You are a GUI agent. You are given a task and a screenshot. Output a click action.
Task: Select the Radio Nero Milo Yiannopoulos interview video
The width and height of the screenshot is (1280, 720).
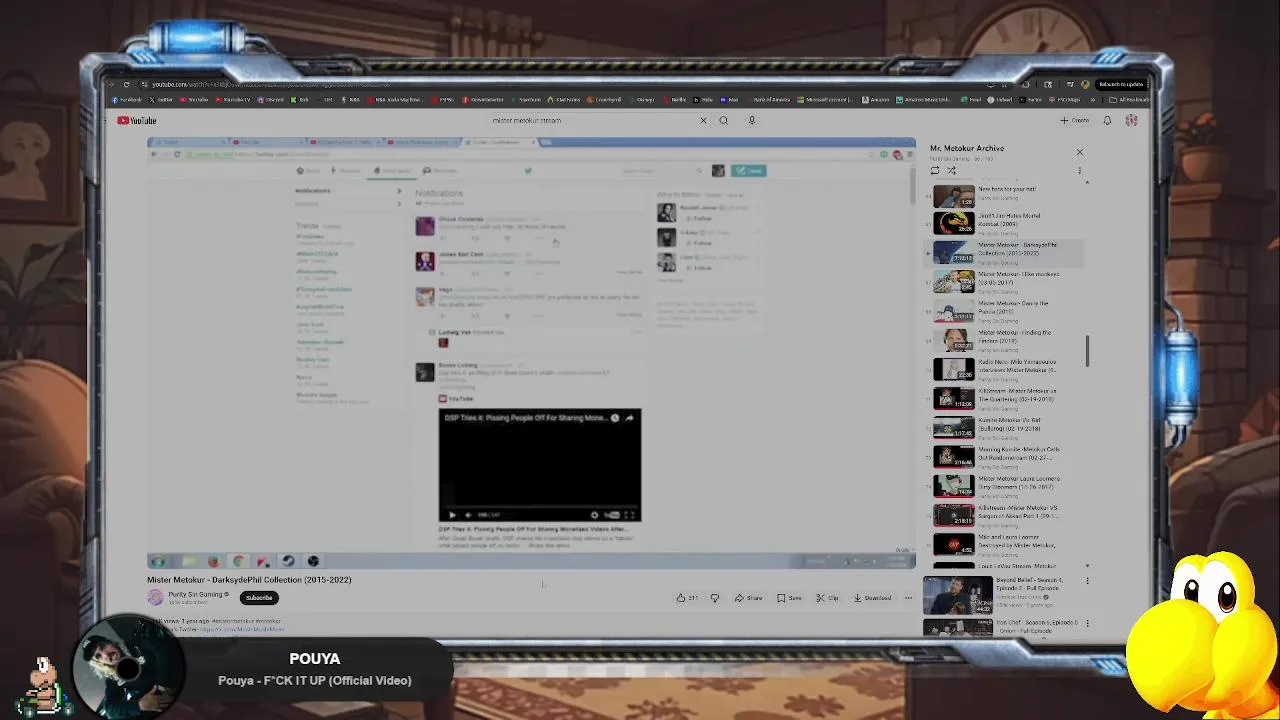pyautogui.click(x=1004, y=369)
